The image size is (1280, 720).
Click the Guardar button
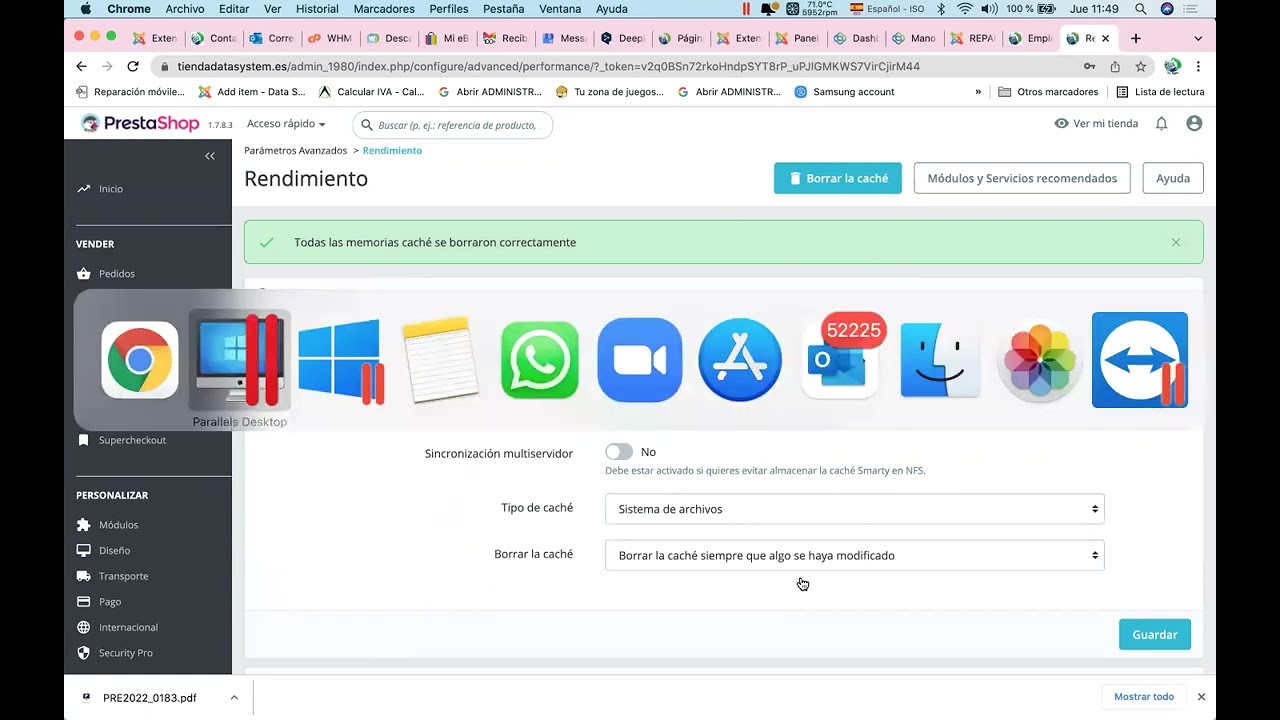pyautogui.click(x=1154, y=634)
